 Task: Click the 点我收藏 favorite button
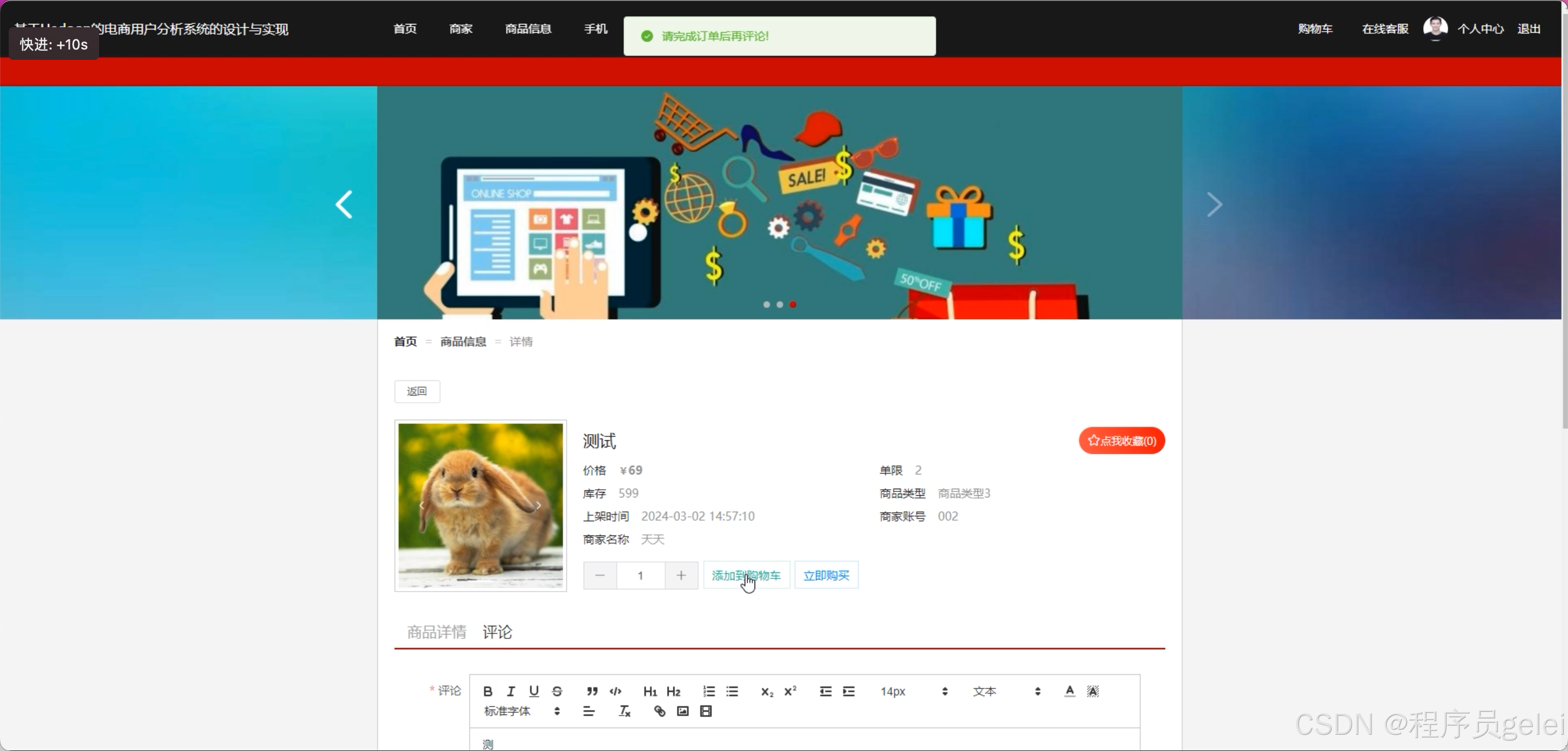[x=1121, y=441]
